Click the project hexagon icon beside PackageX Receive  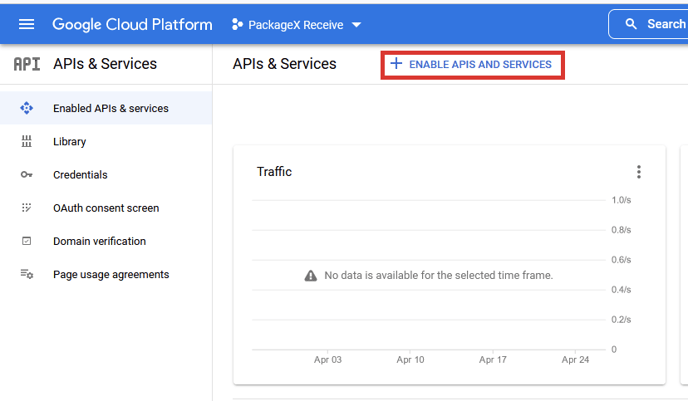coord(238,24)
